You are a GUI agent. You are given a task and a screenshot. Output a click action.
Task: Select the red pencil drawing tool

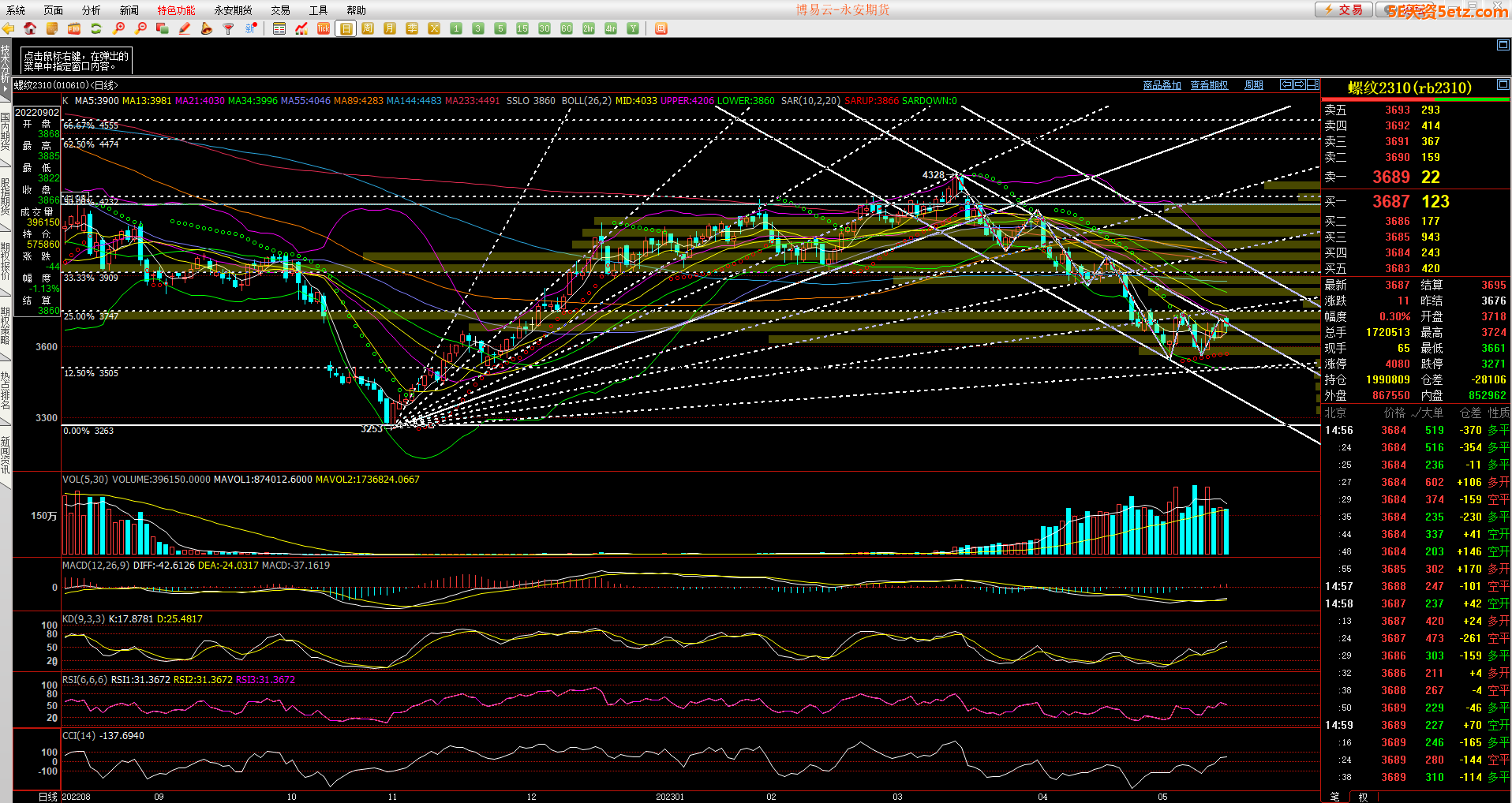pyautogui.click(x=185, y=28)
